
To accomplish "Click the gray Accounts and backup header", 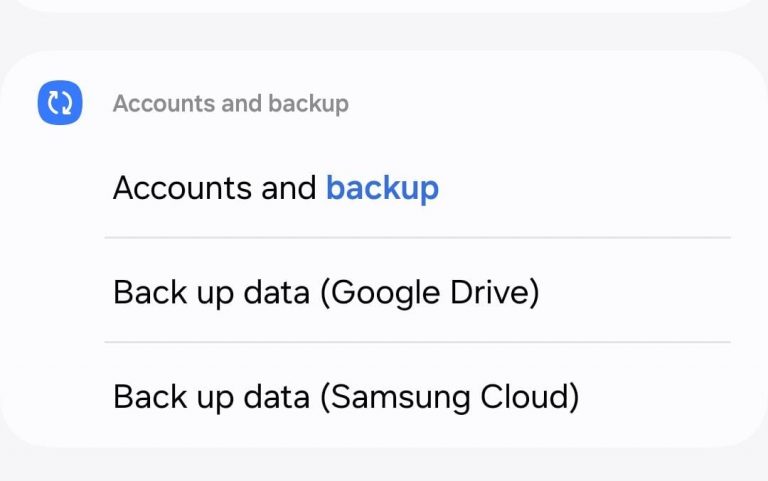I will click(x=230, y=104).
